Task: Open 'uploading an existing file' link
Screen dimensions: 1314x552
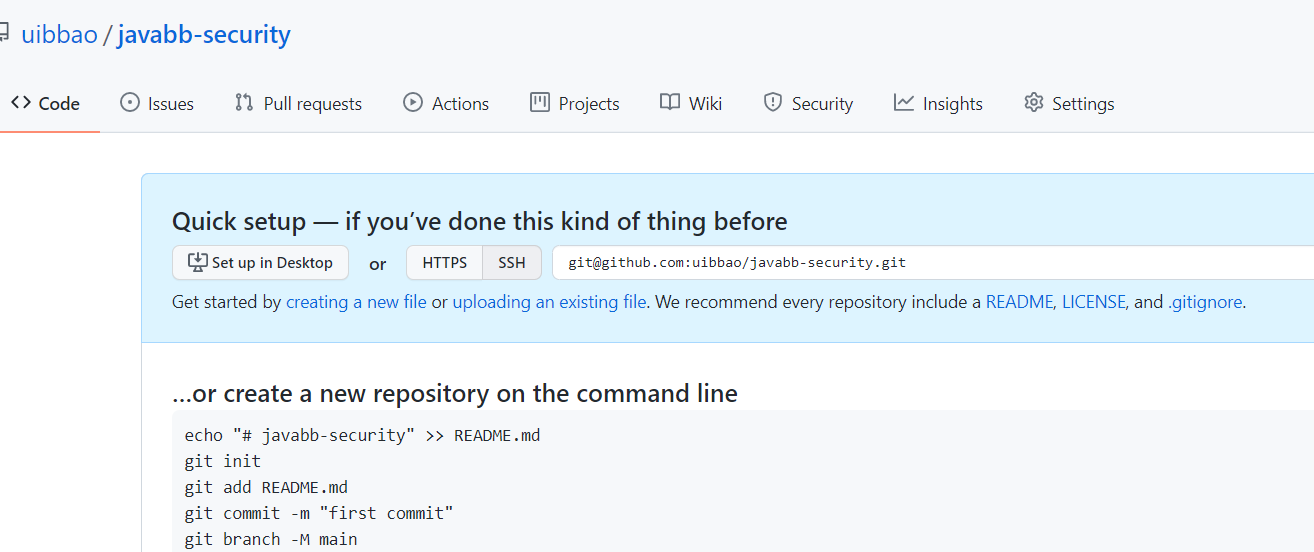Action: (549, 302)
